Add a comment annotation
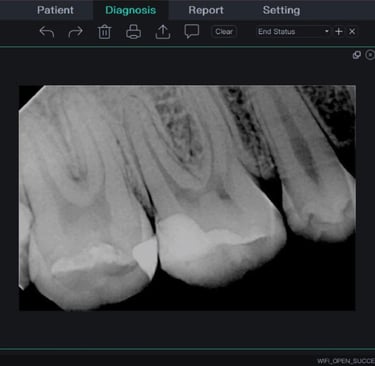Image resolution: width=375 pixels, height=366 pixels. 192,32
